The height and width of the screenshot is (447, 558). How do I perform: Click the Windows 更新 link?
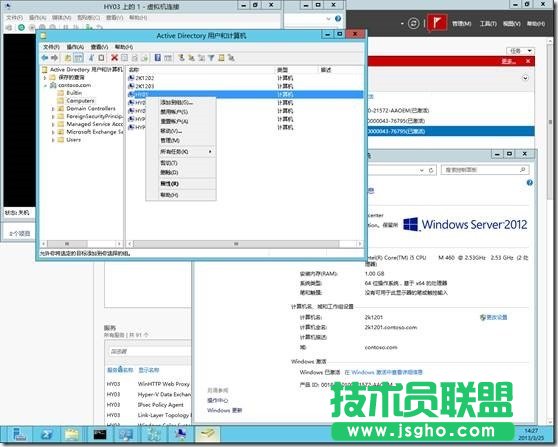[x=225, y=410]
